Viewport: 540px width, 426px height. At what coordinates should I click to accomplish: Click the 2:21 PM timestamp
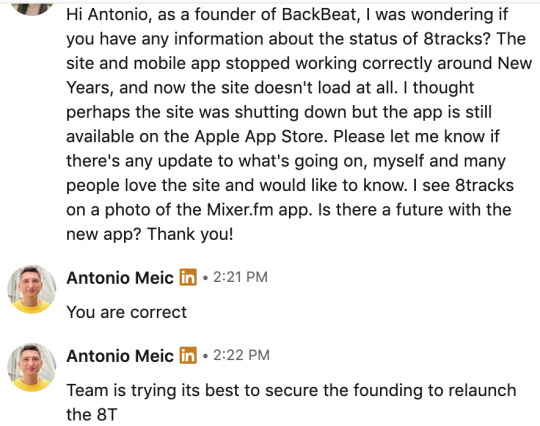click(x=240, y=277)
